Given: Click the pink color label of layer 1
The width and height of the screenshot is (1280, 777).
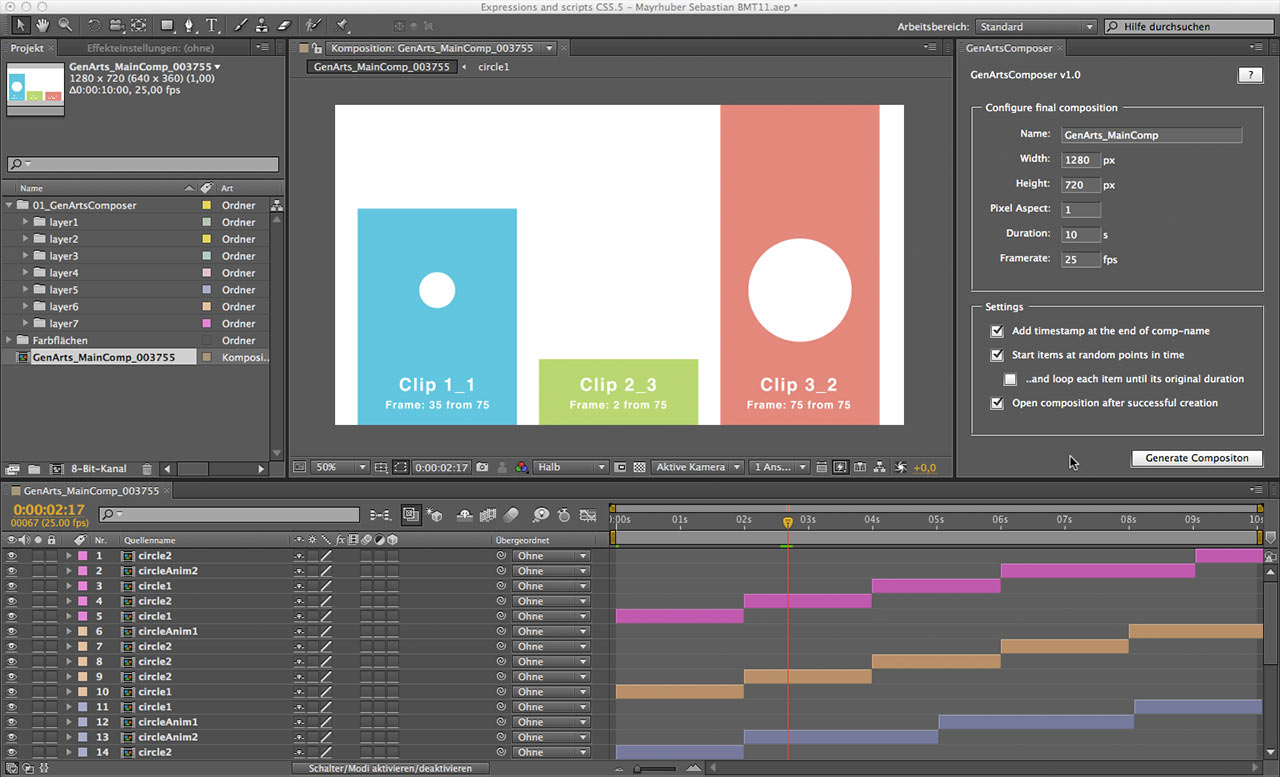Looking at the screenshot, I should pyautogui.click(x=83, y=556).
